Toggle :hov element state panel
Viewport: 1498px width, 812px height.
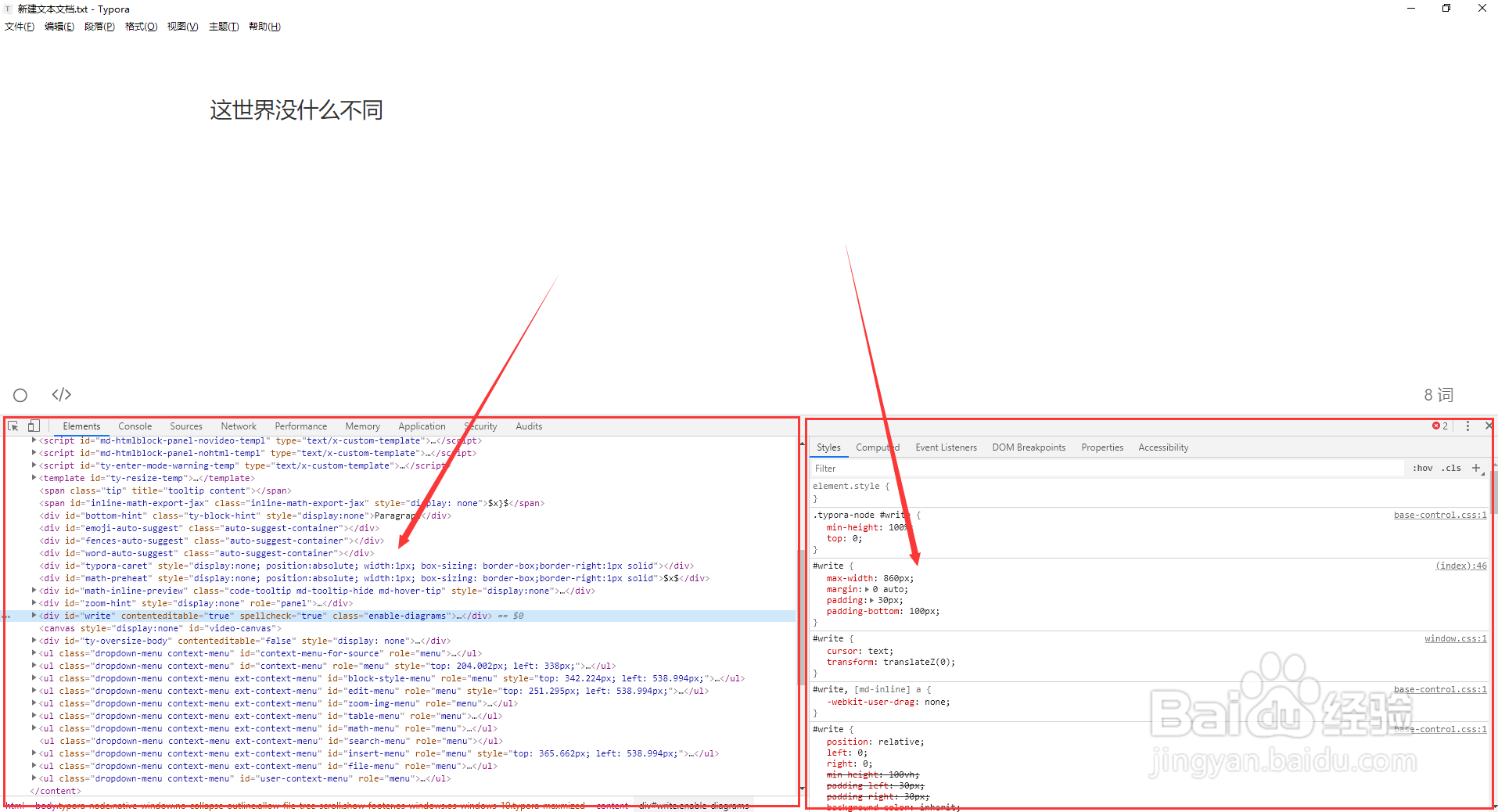coord(1422,468)
